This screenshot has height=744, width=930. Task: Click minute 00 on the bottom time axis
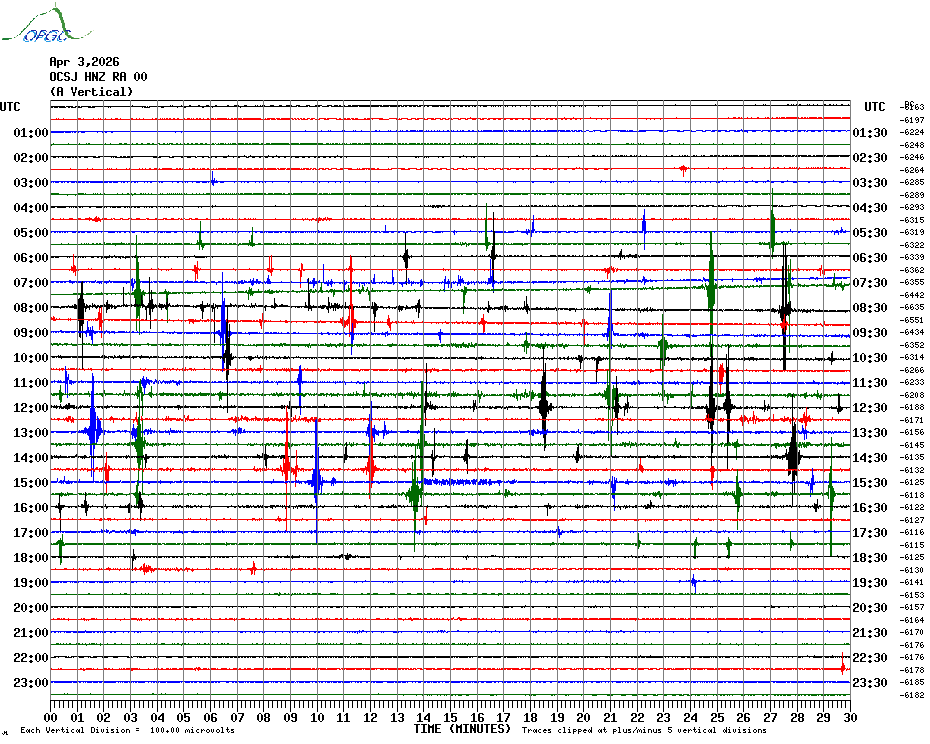pyautogui.click(x=51, y=717)
